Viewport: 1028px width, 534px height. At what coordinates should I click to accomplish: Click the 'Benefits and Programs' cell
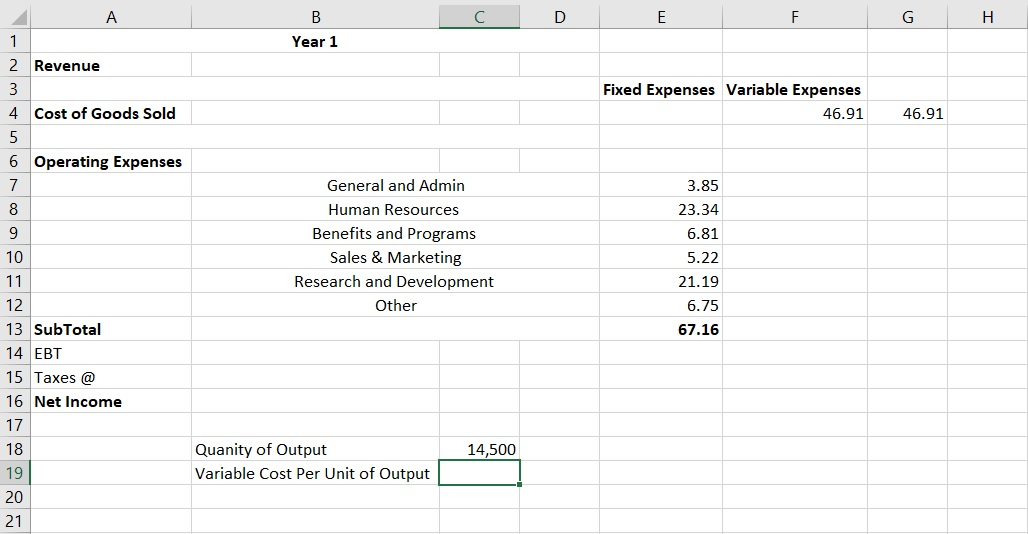395,233
